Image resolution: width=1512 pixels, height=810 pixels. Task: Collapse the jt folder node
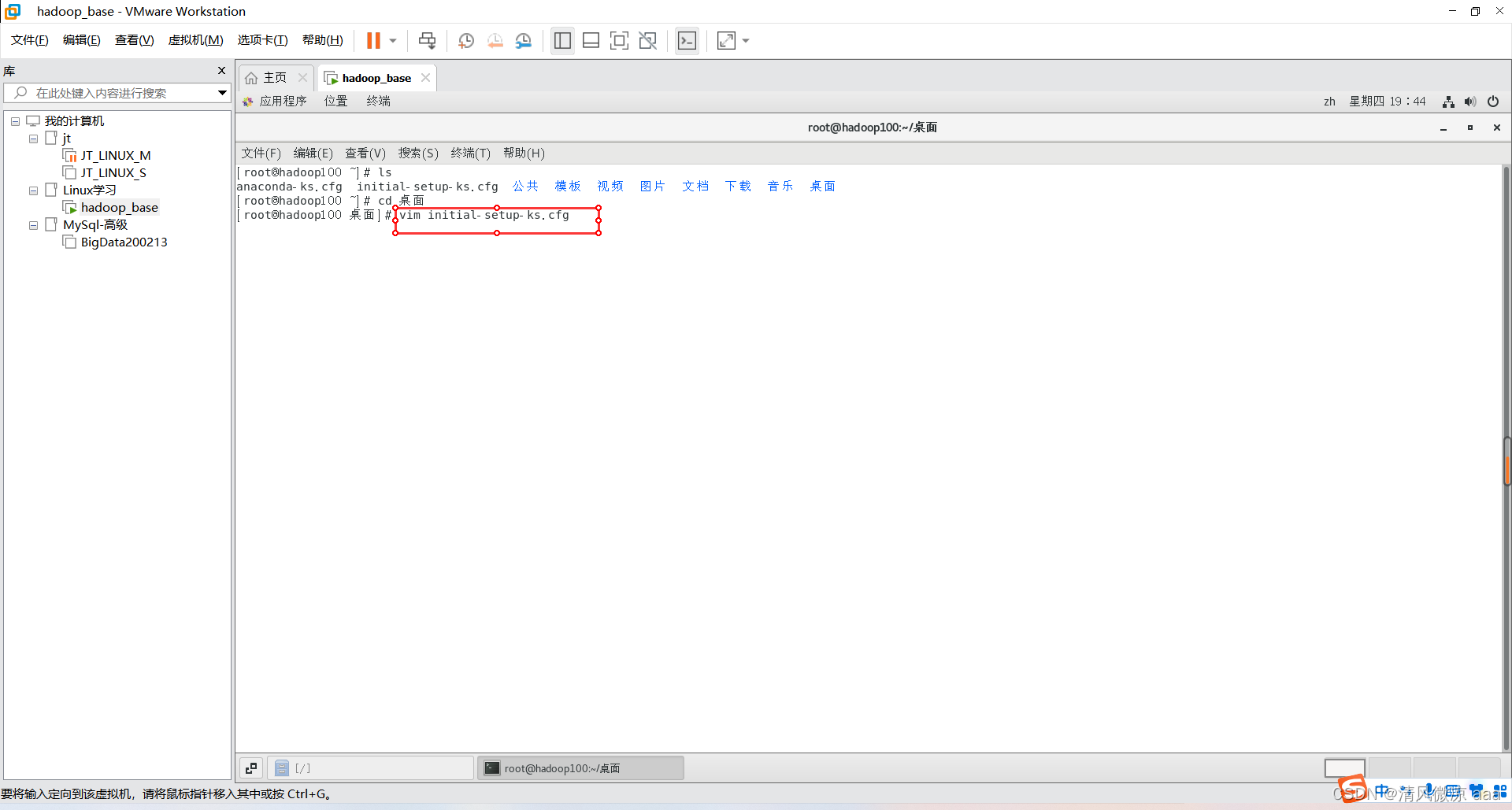pyautogui.click(x=33, y=139)
